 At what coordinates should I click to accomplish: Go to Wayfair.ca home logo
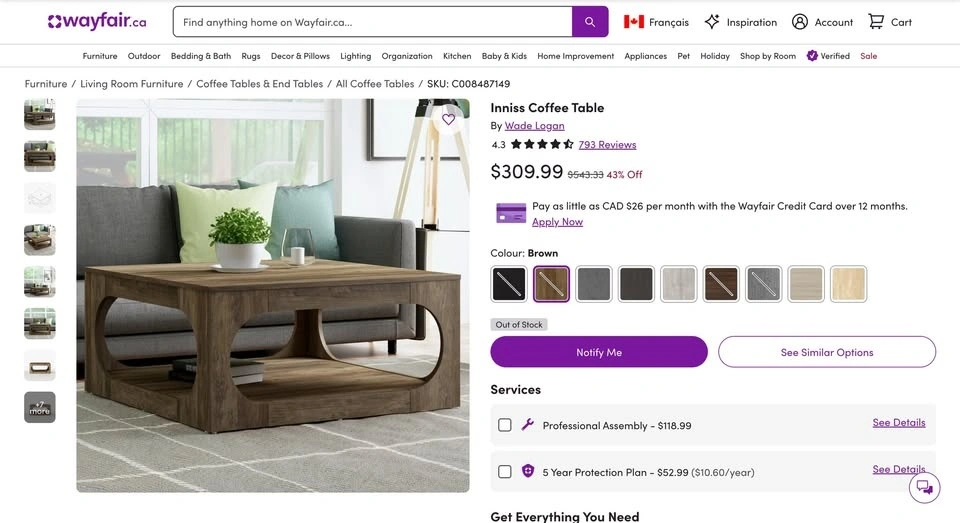[97, 21]
